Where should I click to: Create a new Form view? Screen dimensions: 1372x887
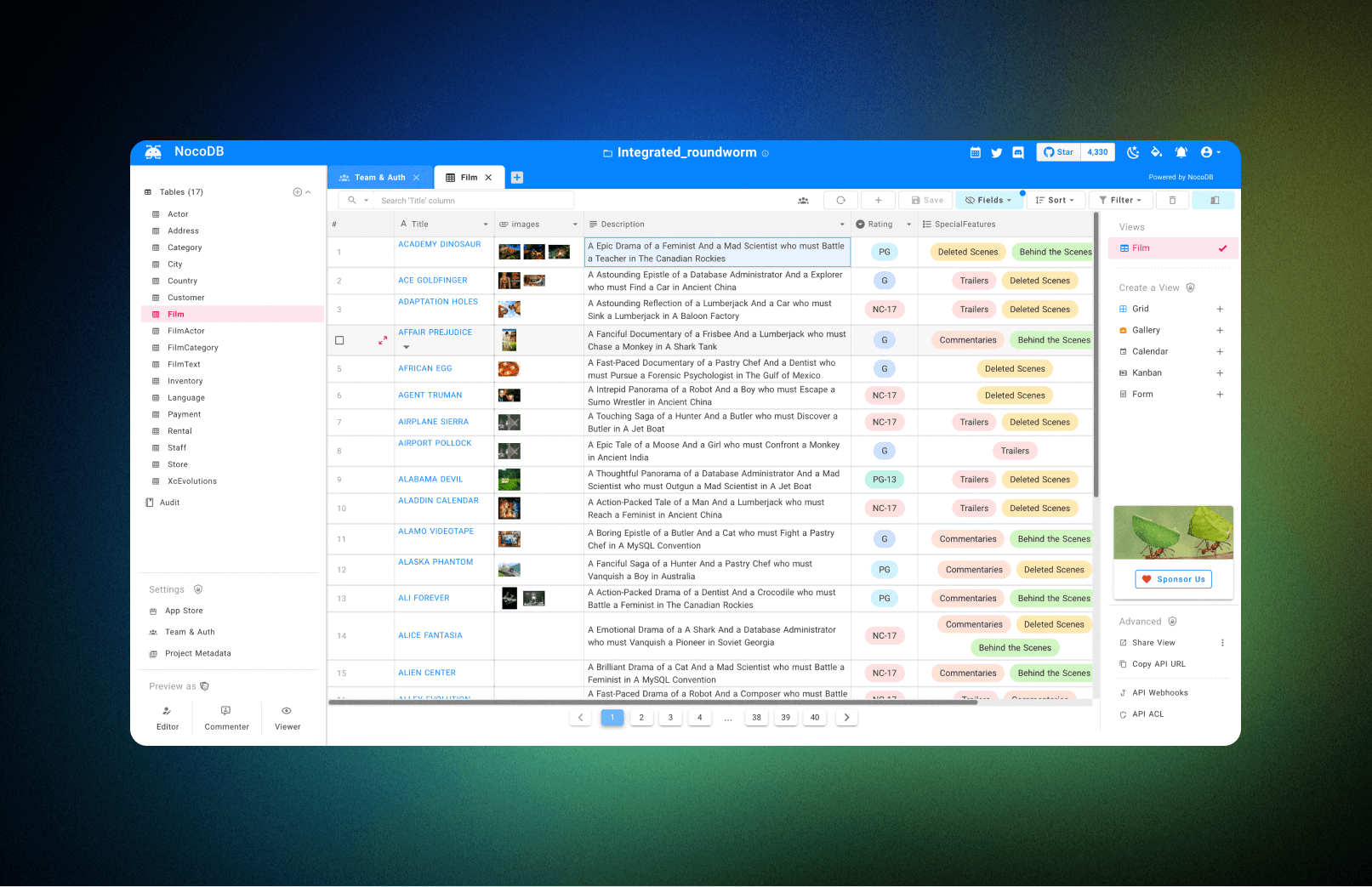tap(1220, 394)
